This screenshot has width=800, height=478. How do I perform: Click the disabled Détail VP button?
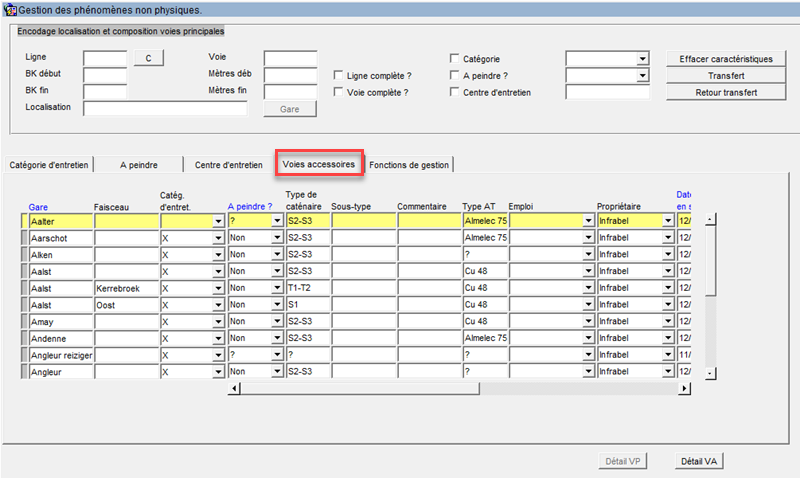(x=623, y=461)
